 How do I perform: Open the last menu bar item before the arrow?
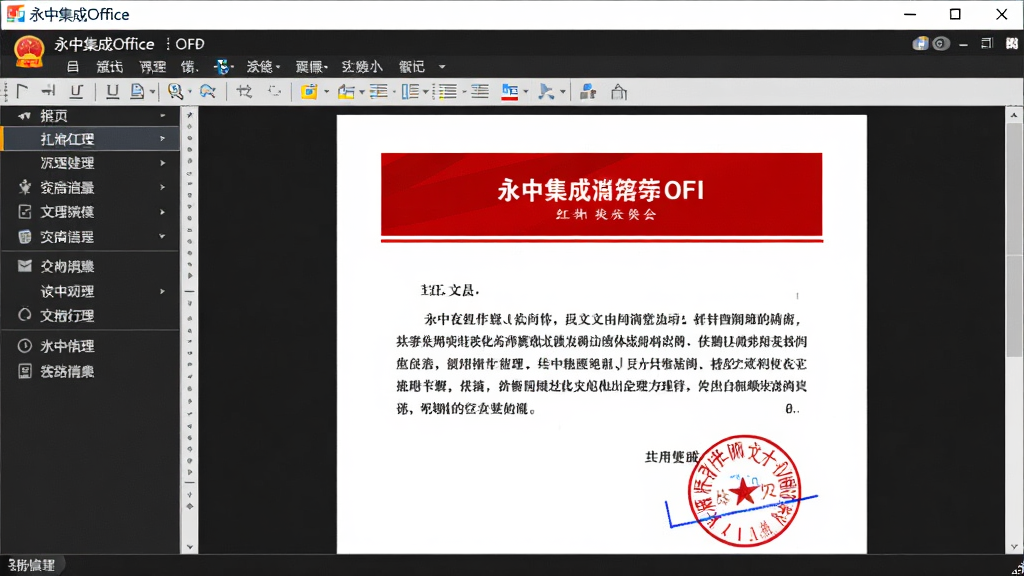click(411, 67)
